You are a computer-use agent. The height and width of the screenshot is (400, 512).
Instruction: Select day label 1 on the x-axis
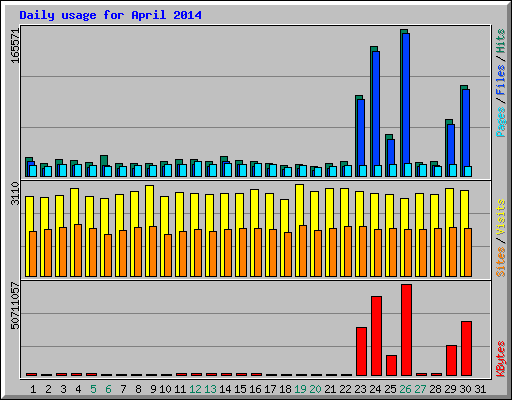[33, 389]
